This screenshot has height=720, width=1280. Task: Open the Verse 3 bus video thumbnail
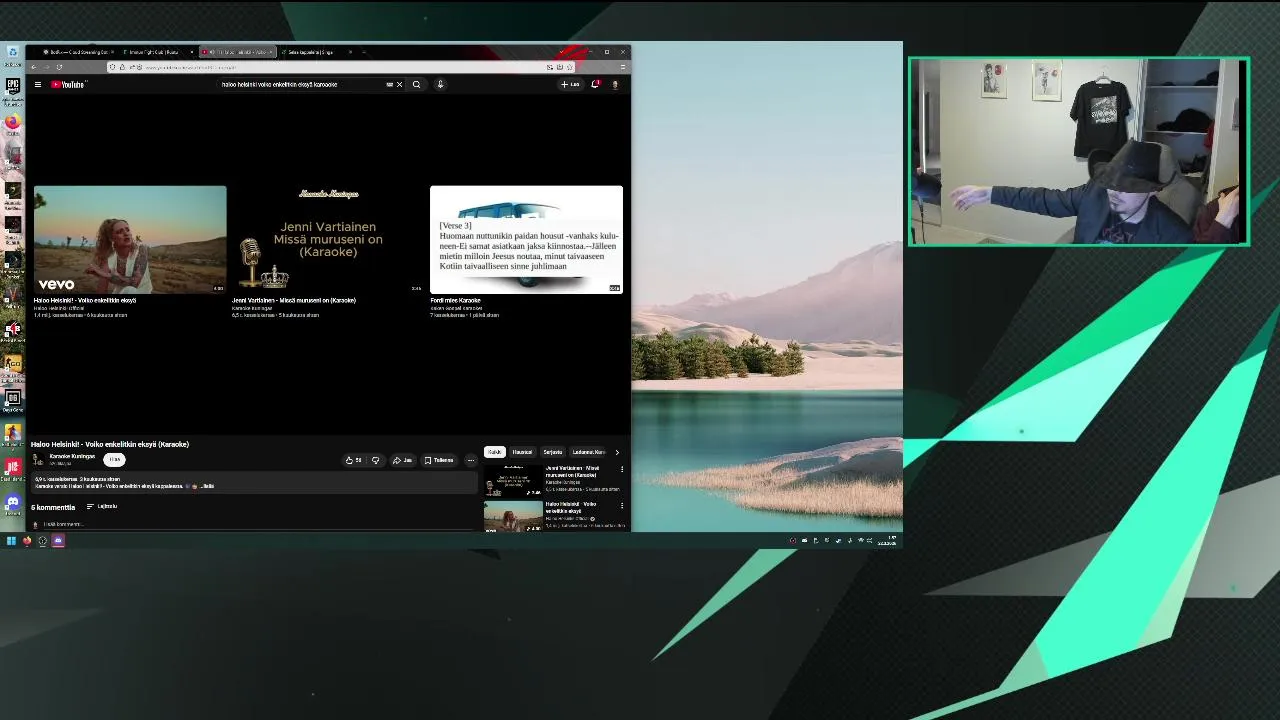526,240
